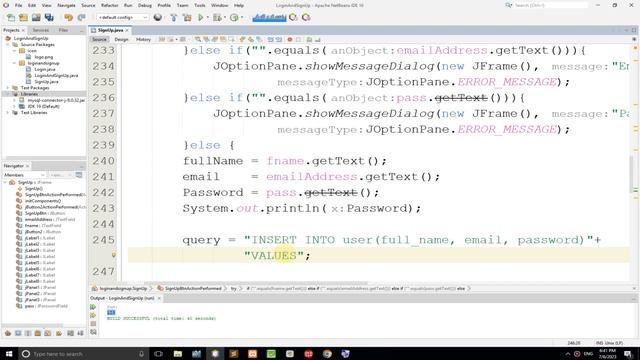The height and width of the screenshot is (360, 640).
Task: Open the Tools menu
Action: (x=200, y=5)
